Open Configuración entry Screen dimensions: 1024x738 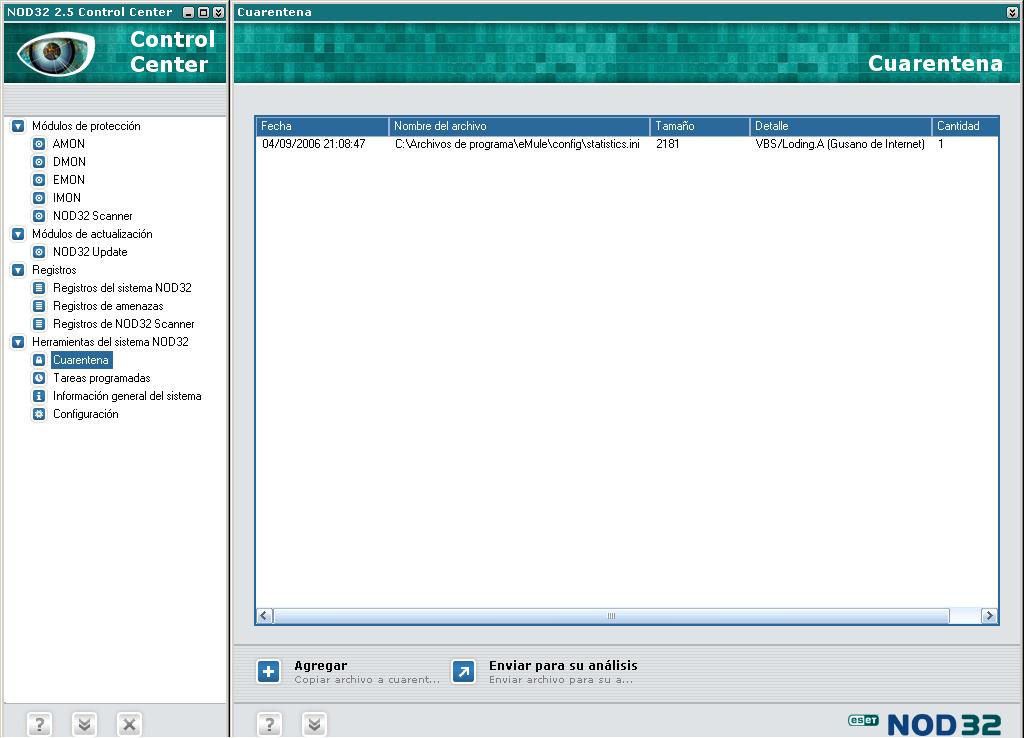coord(86,414)
